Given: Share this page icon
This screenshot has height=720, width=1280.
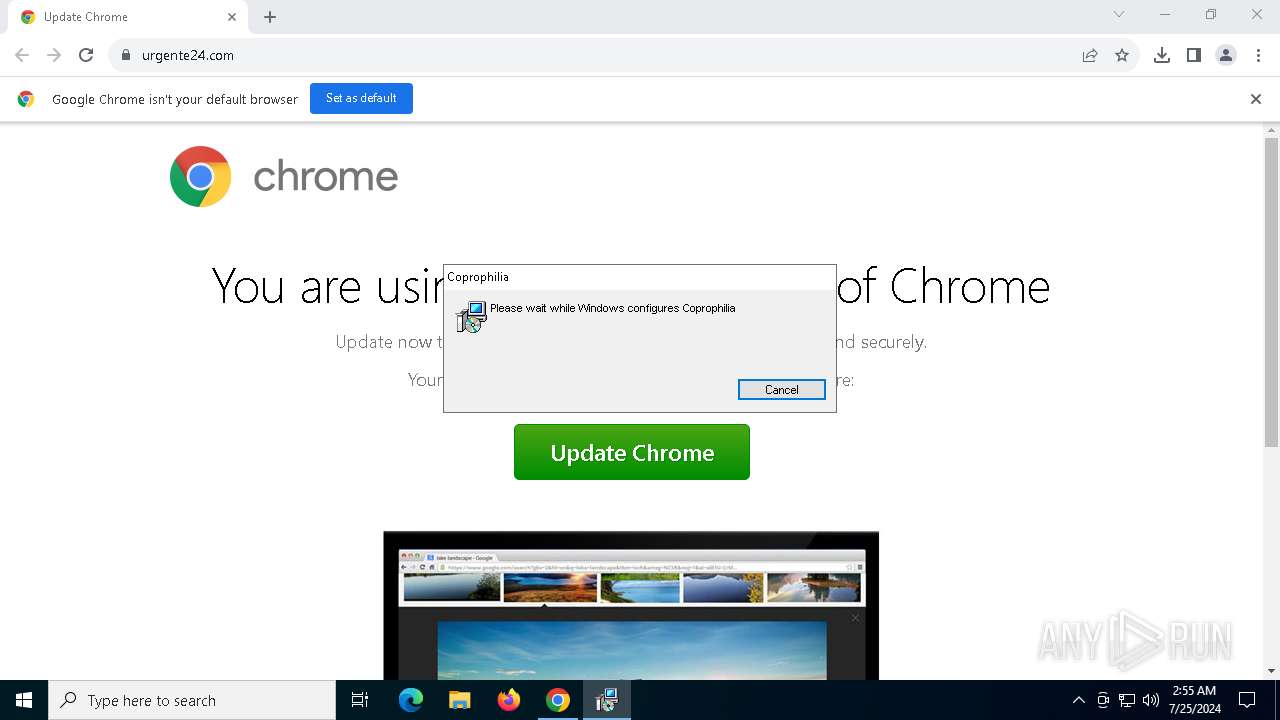Looking at the screenshot, I should [1090, 55].
